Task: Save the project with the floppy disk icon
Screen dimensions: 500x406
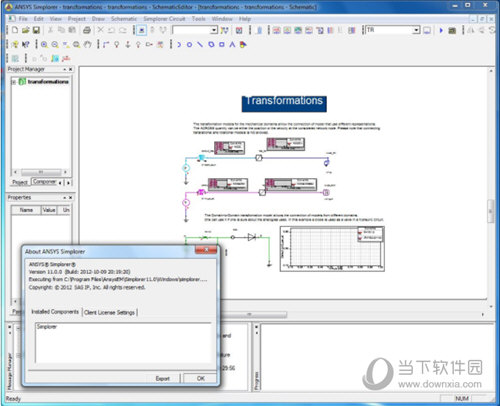Action: tap(36, 30)
